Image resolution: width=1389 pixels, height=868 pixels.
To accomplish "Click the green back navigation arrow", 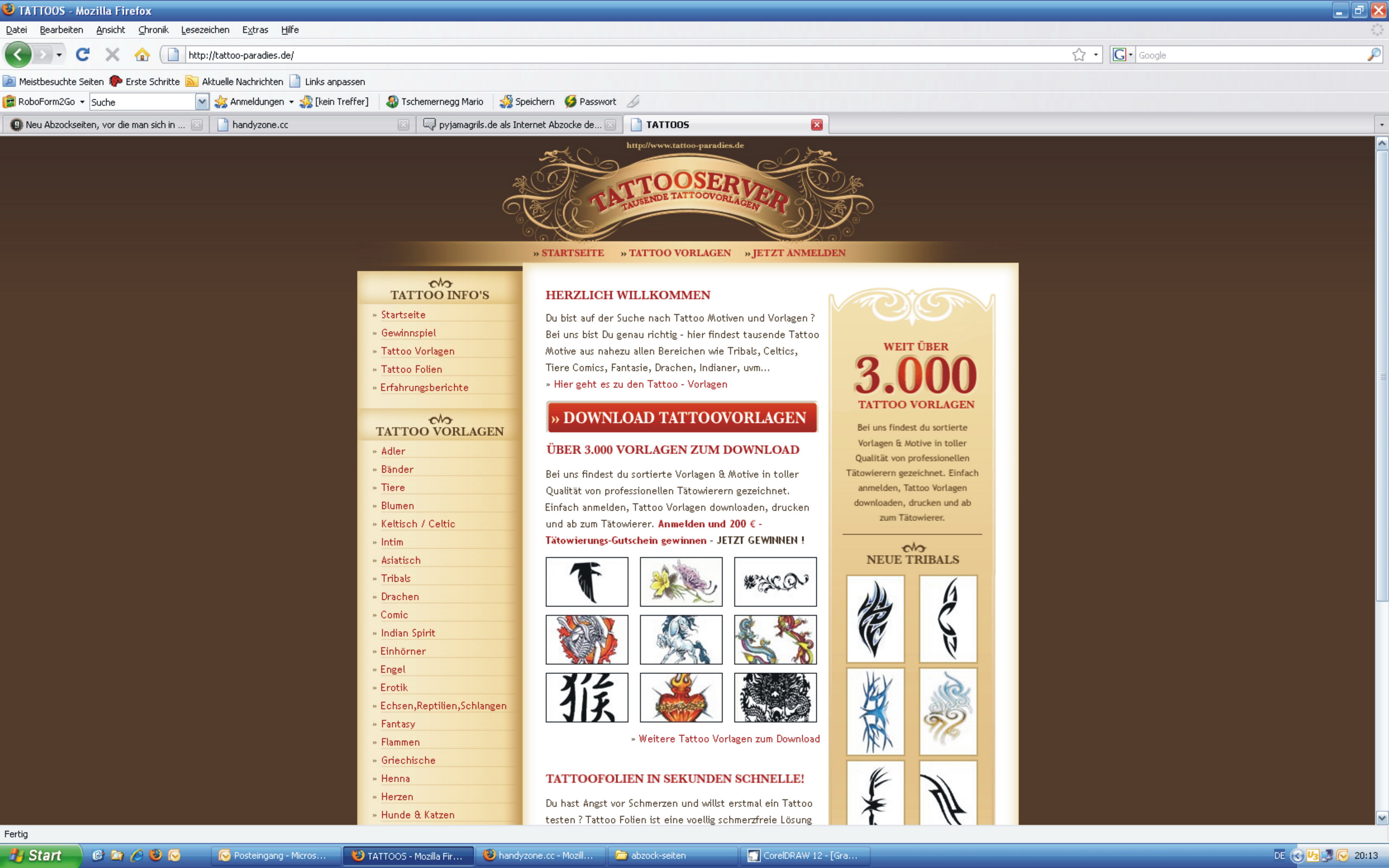I will (18, 54).
